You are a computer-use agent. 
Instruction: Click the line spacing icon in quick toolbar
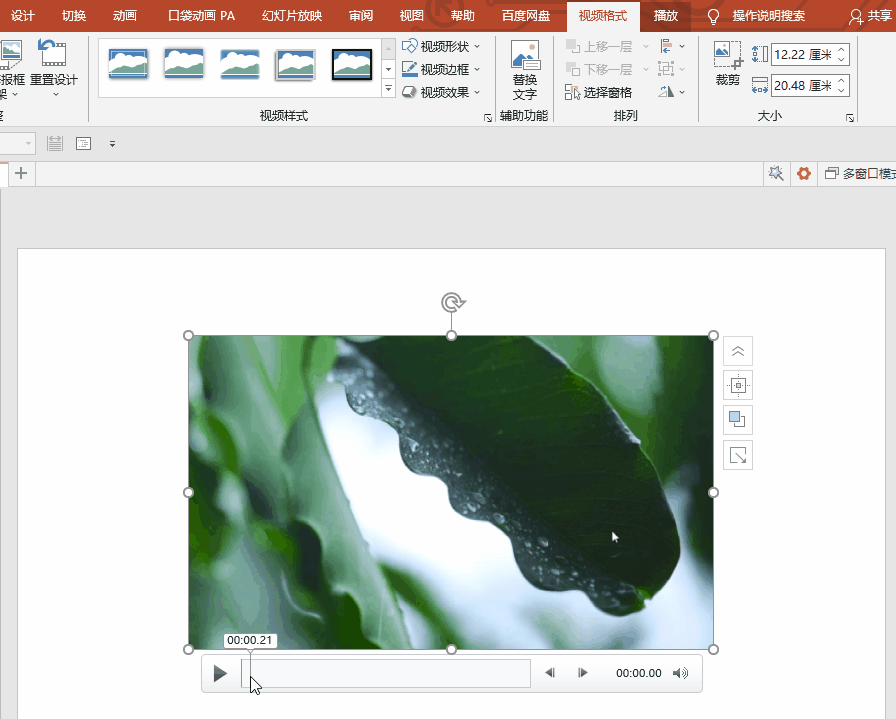point(55,143)
